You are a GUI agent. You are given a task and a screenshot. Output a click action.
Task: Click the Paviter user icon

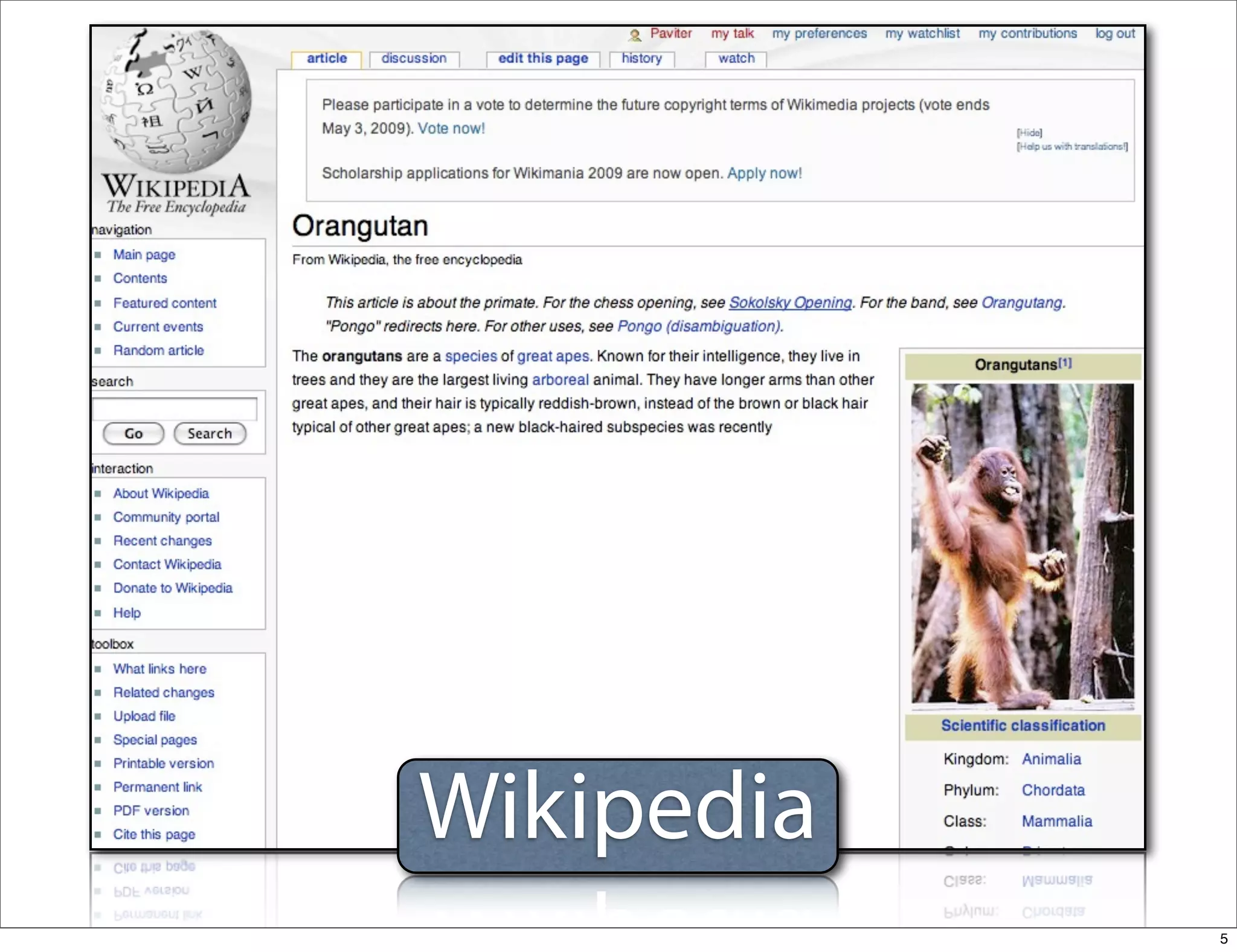pos(634,35)
